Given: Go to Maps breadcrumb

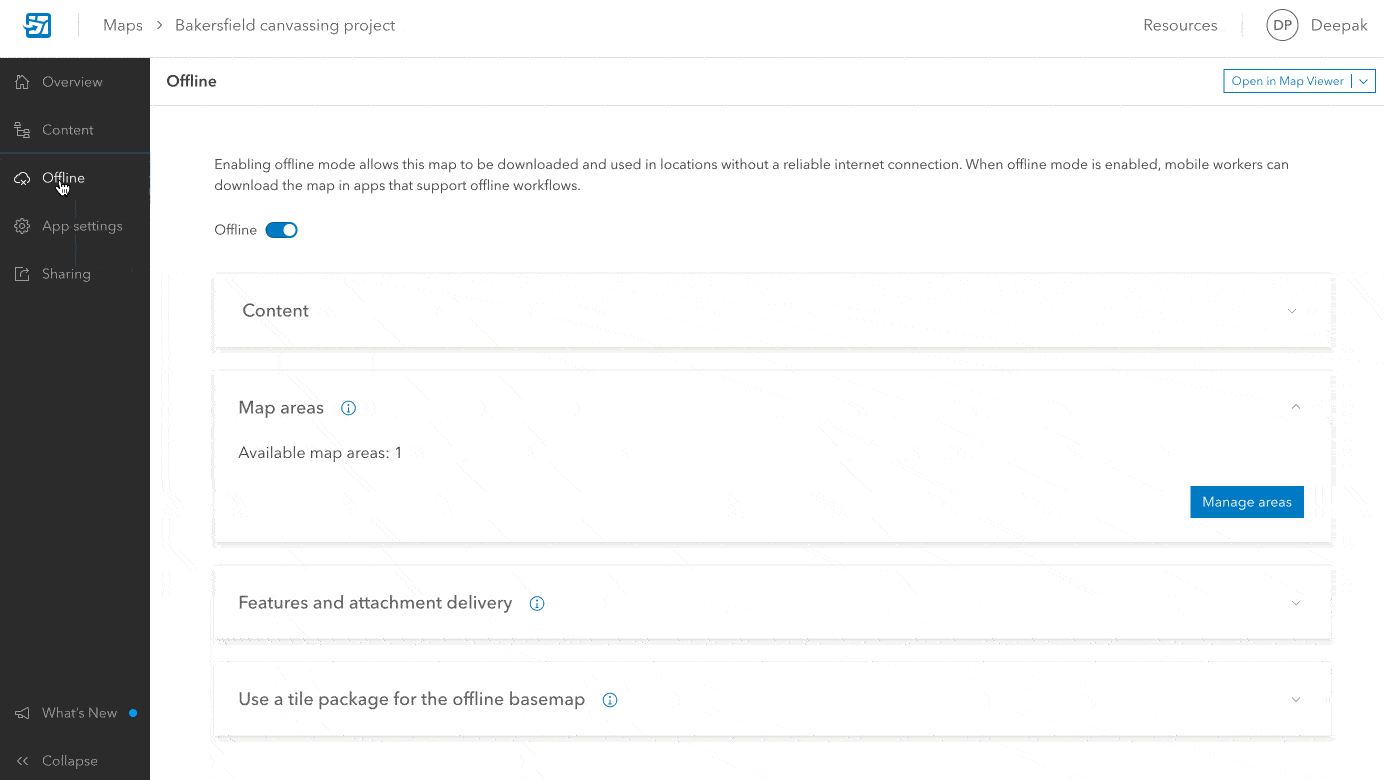Looking at the screenshot, I should pyautogui.click(x=123, y=26).
